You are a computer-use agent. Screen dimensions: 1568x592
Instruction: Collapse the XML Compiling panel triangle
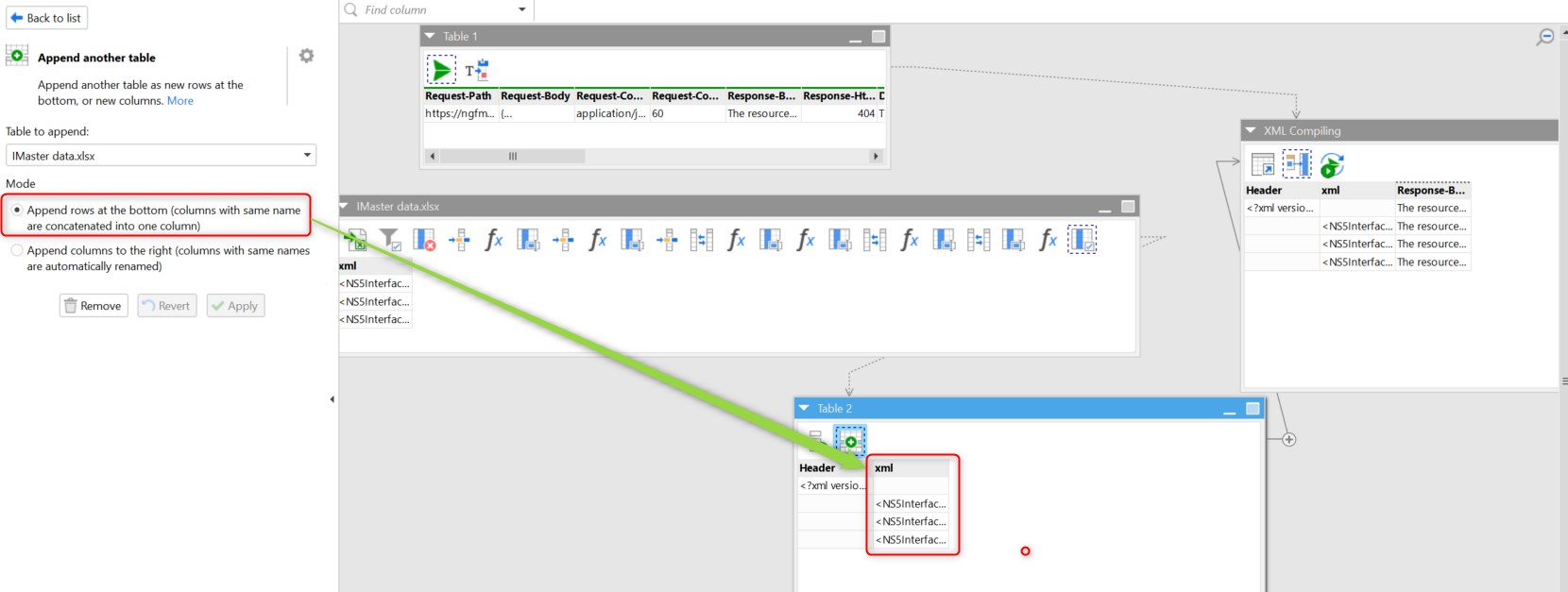pos(1251,130)
